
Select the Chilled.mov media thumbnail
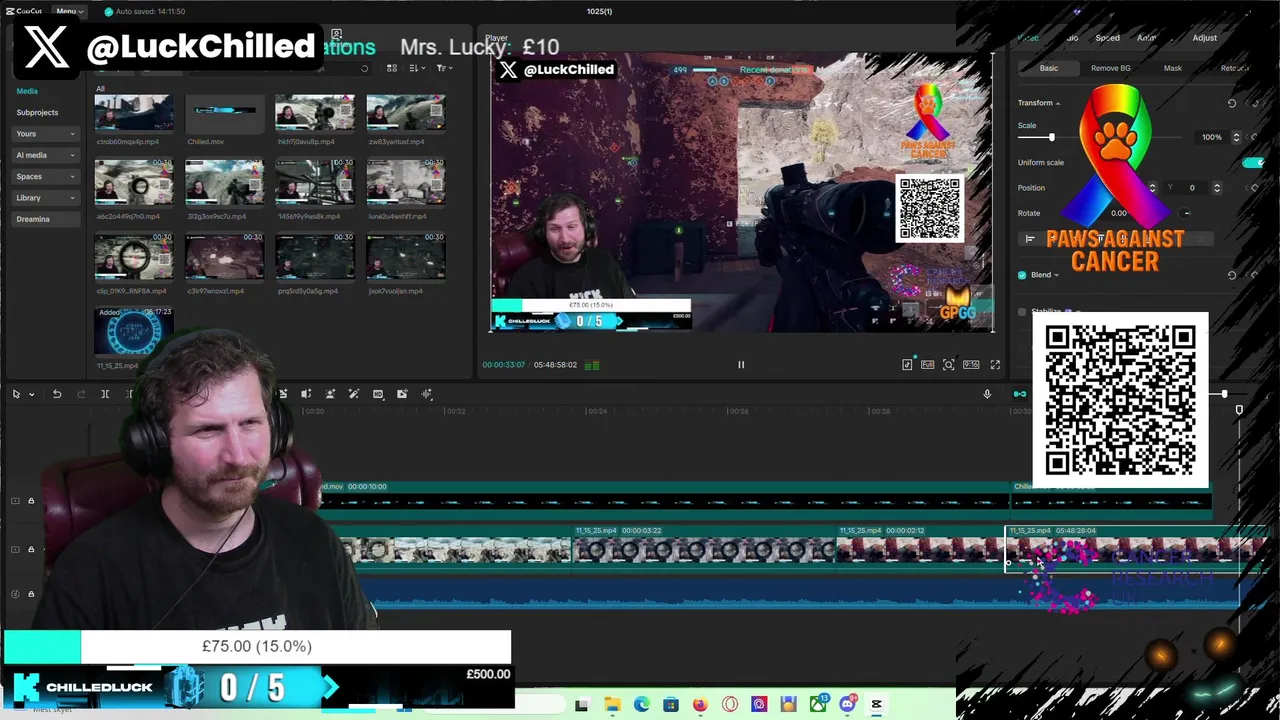(x=225, y=113)
